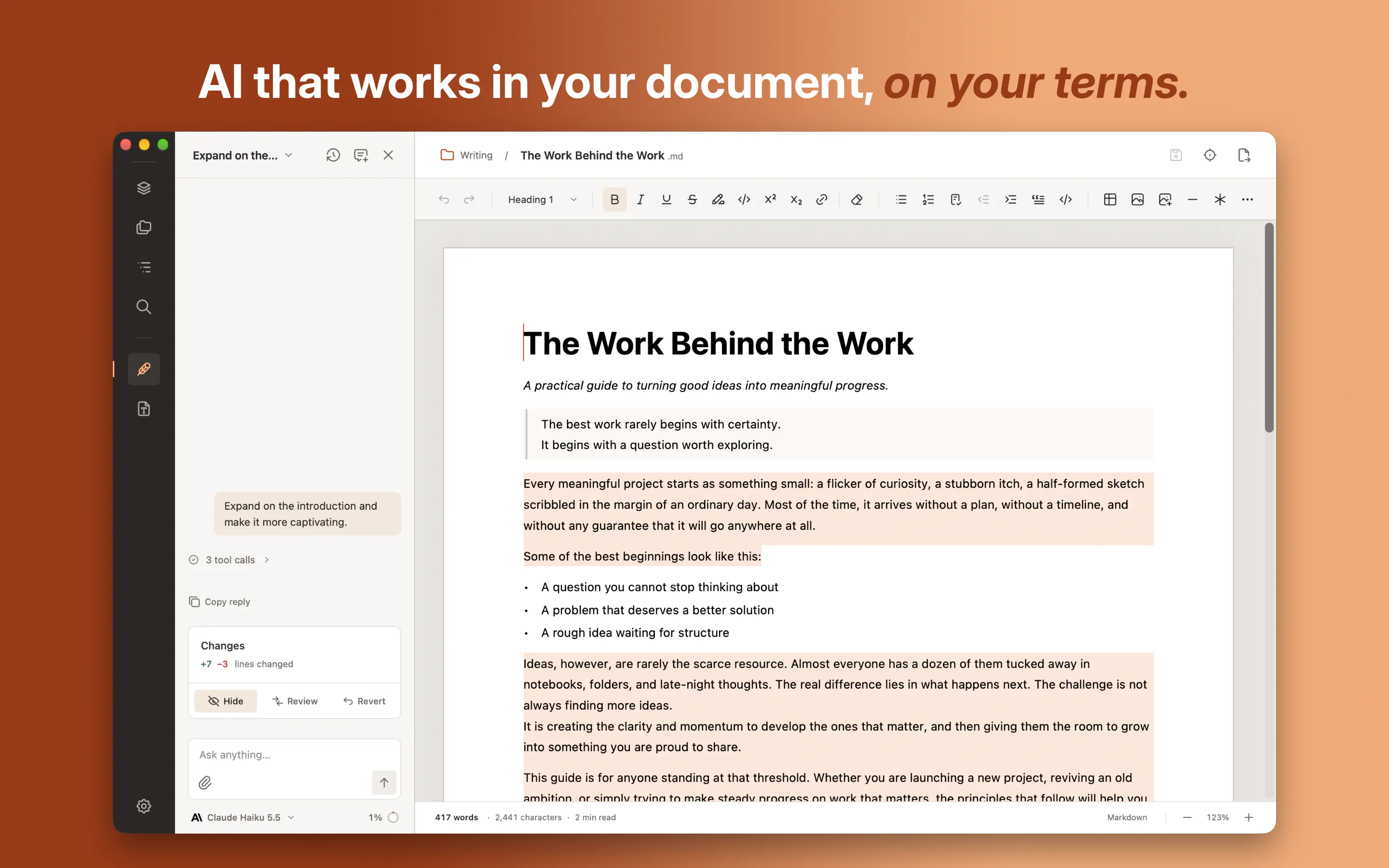Open the layers icon in sidebar

[x=144, y=188]
